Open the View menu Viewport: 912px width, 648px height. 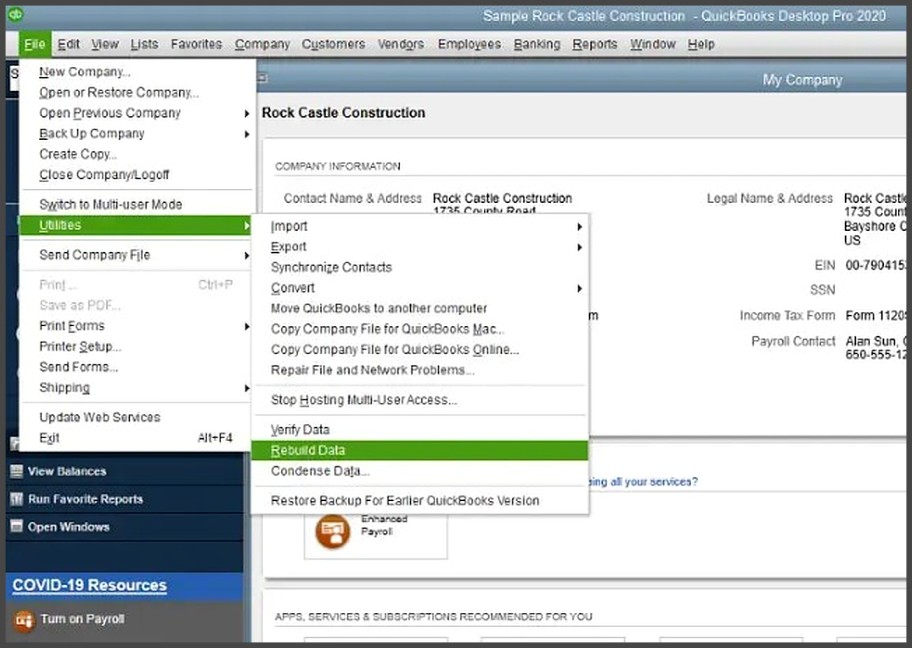[105, 44]
